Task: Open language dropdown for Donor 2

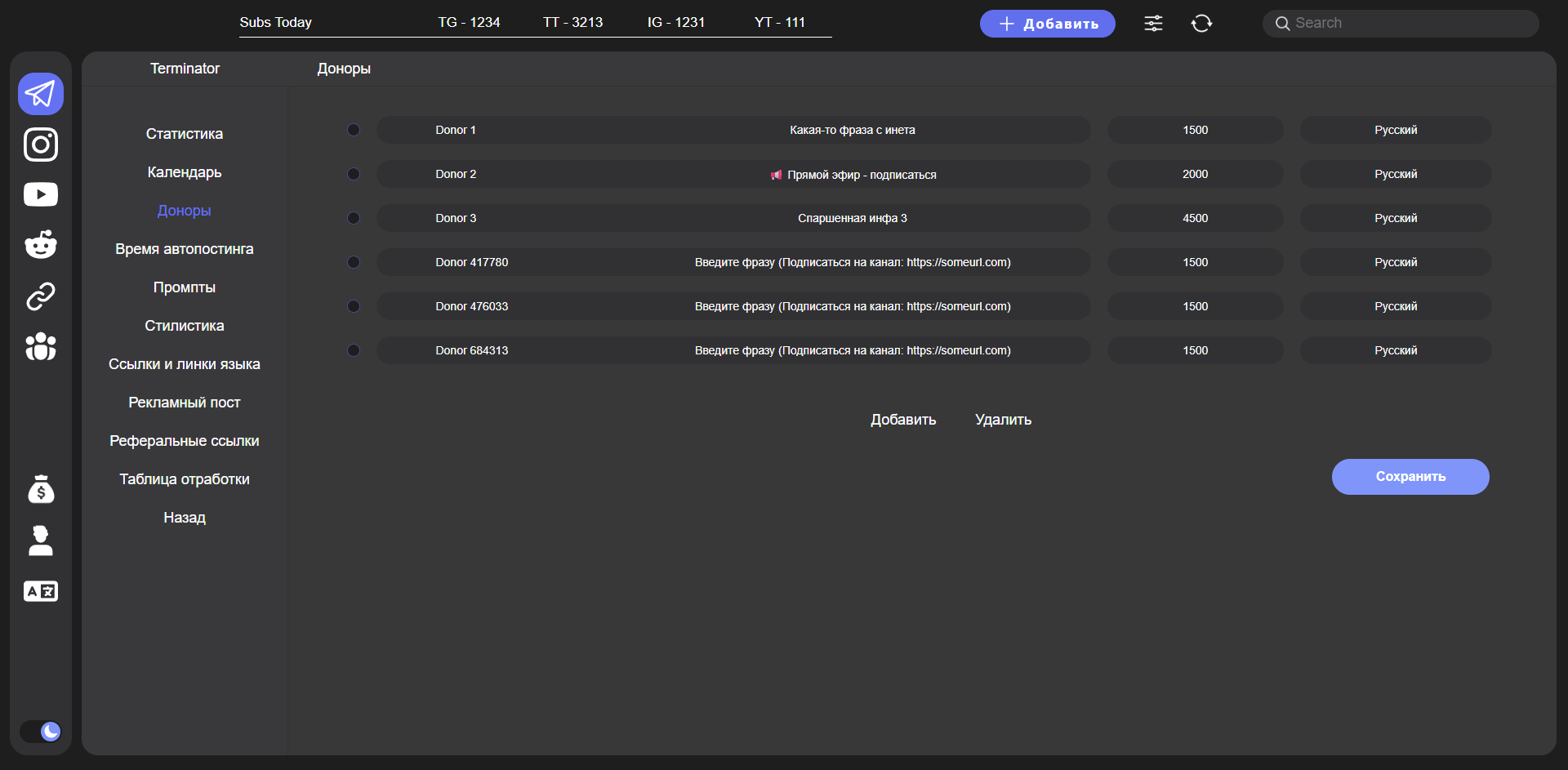Action: tap(1395, 174)
